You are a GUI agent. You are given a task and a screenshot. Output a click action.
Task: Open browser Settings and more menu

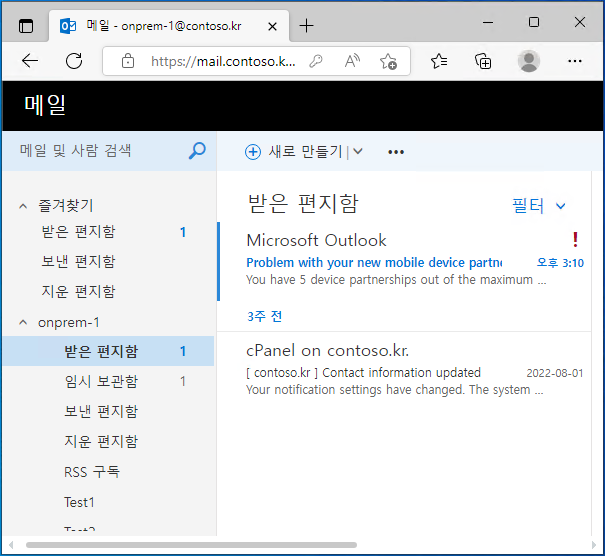[575, 61]
